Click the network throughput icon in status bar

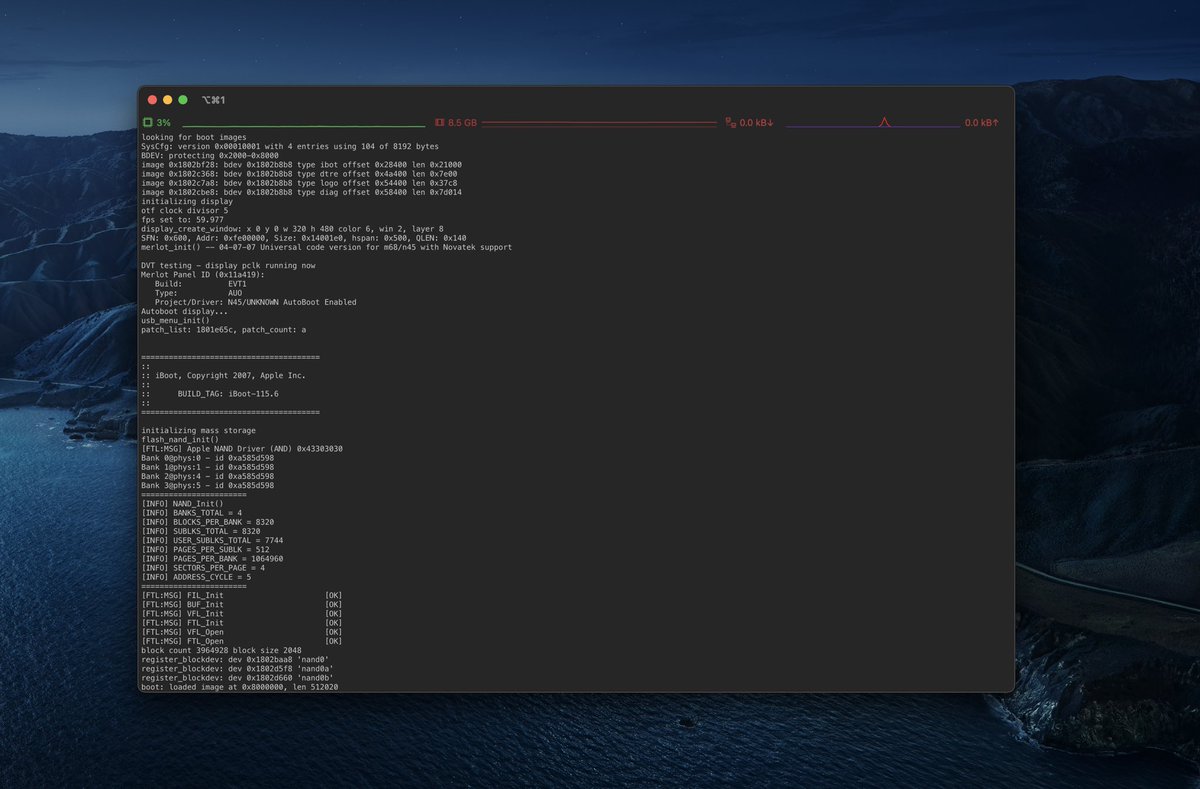pyautogui.click(x=730, y=122)
